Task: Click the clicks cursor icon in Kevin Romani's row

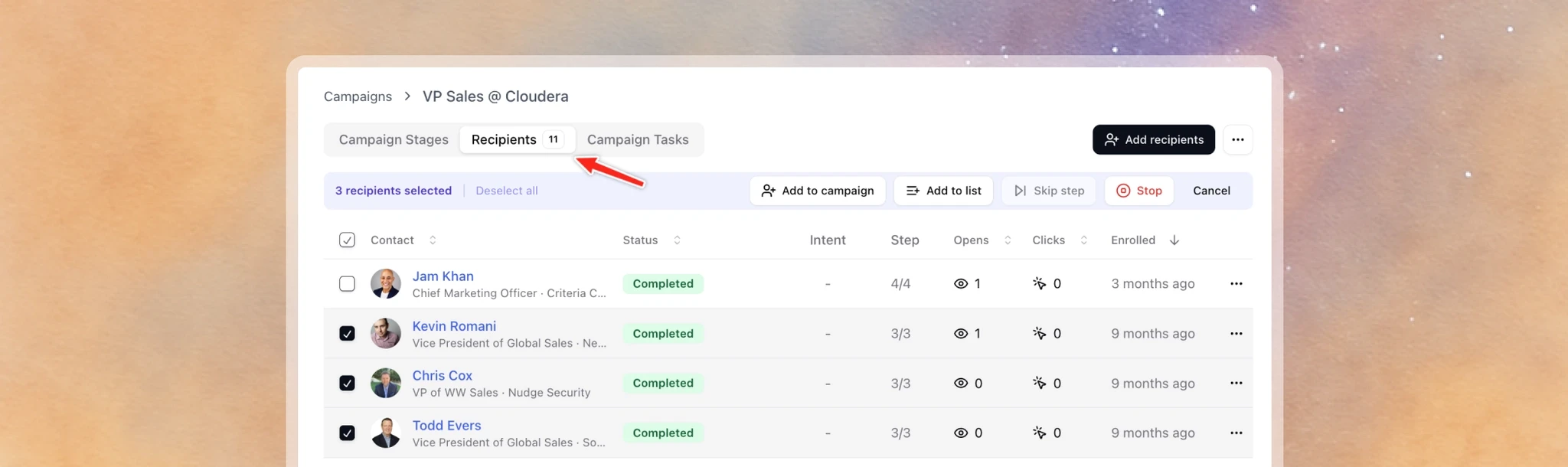Action: (x=1039, y=333)
